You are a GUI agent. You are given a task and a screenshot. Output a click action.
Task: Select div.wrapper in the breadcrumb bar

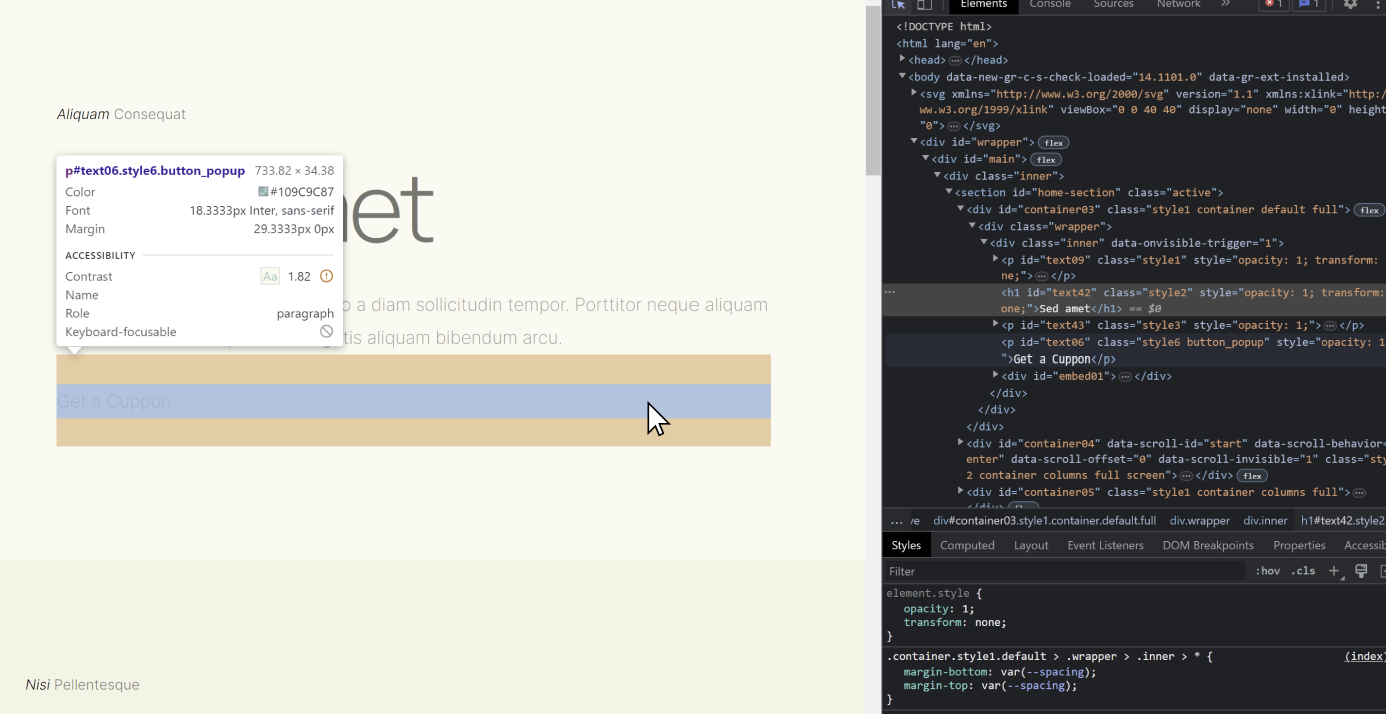1199,521
